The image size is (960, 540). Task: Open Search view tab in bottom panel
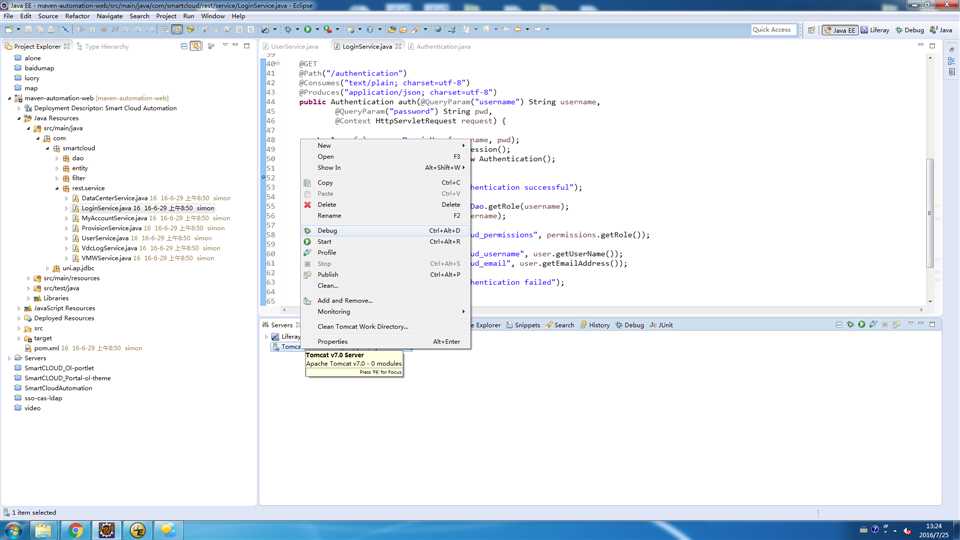(x=560, y=325)
